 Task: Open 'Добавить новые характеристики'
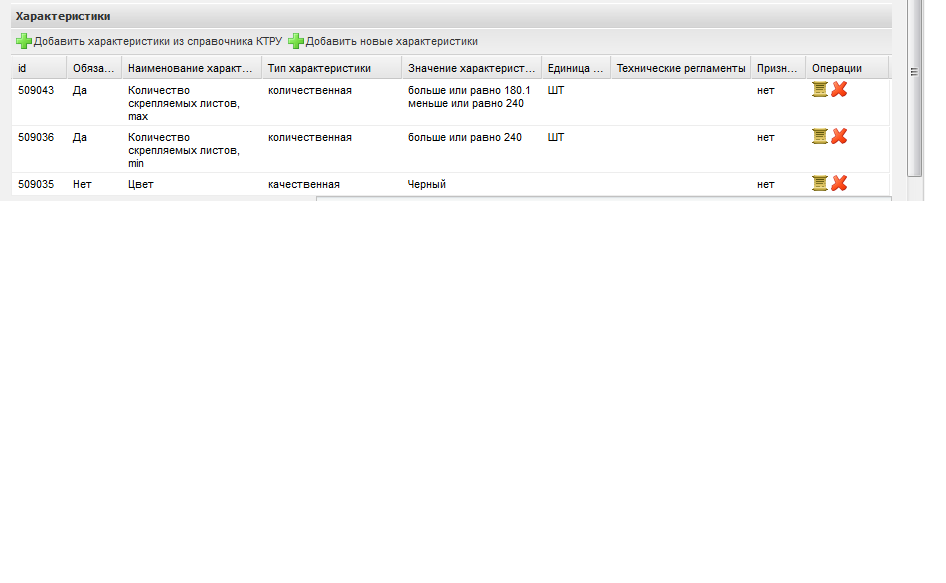[392, 42]
